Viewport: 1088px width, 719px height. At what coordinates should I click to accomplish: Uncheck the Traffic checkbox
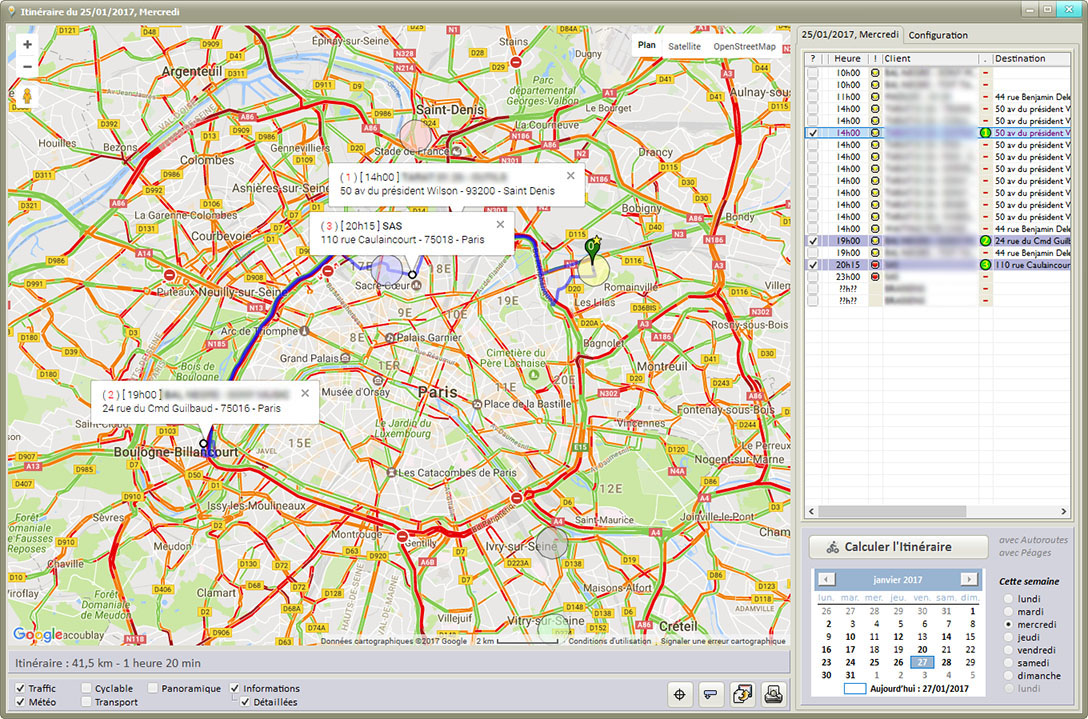(21, 688)
